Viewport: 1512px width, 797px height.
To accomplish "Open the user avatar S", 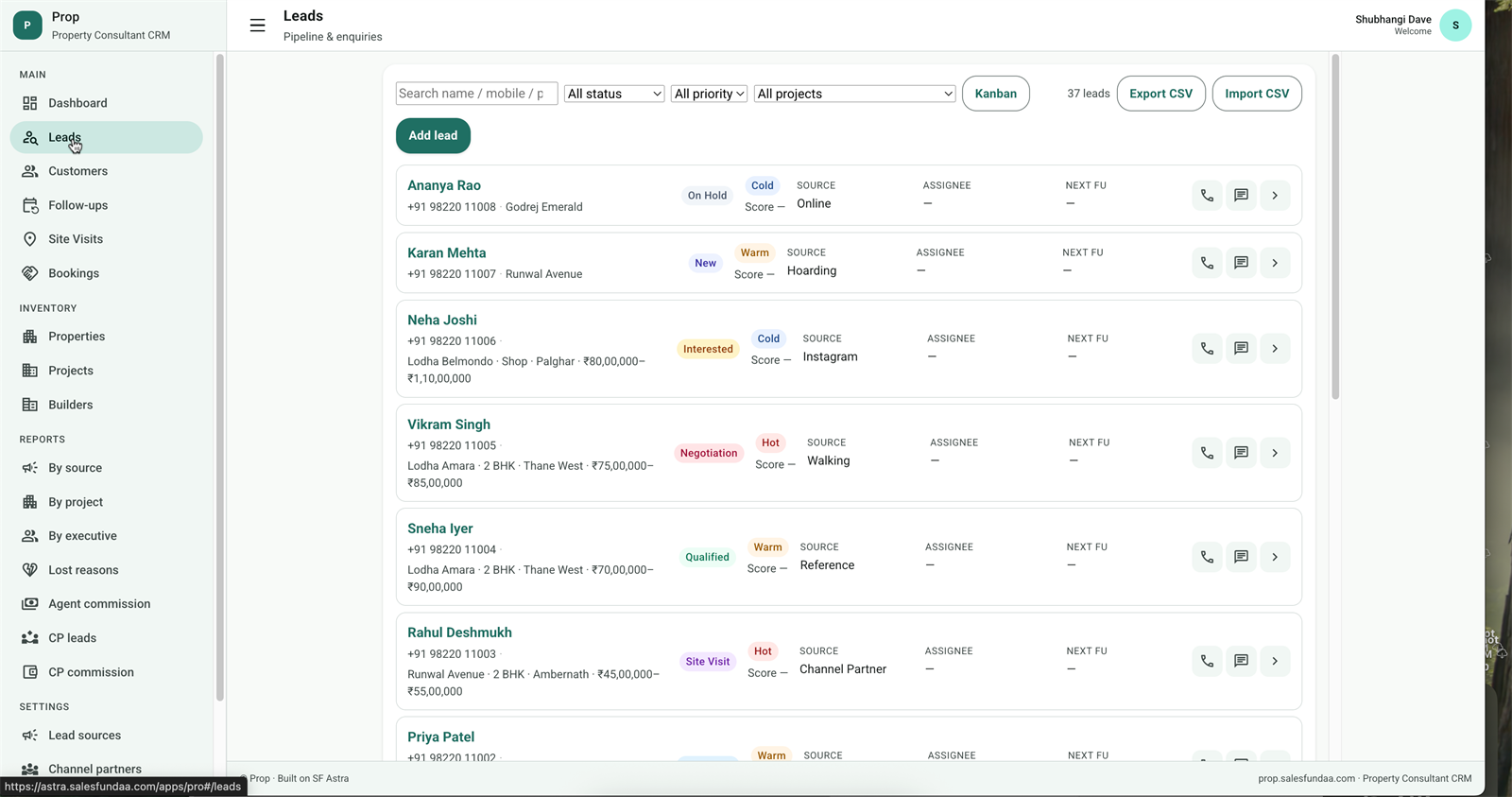I will click(x=1455, y=26).
